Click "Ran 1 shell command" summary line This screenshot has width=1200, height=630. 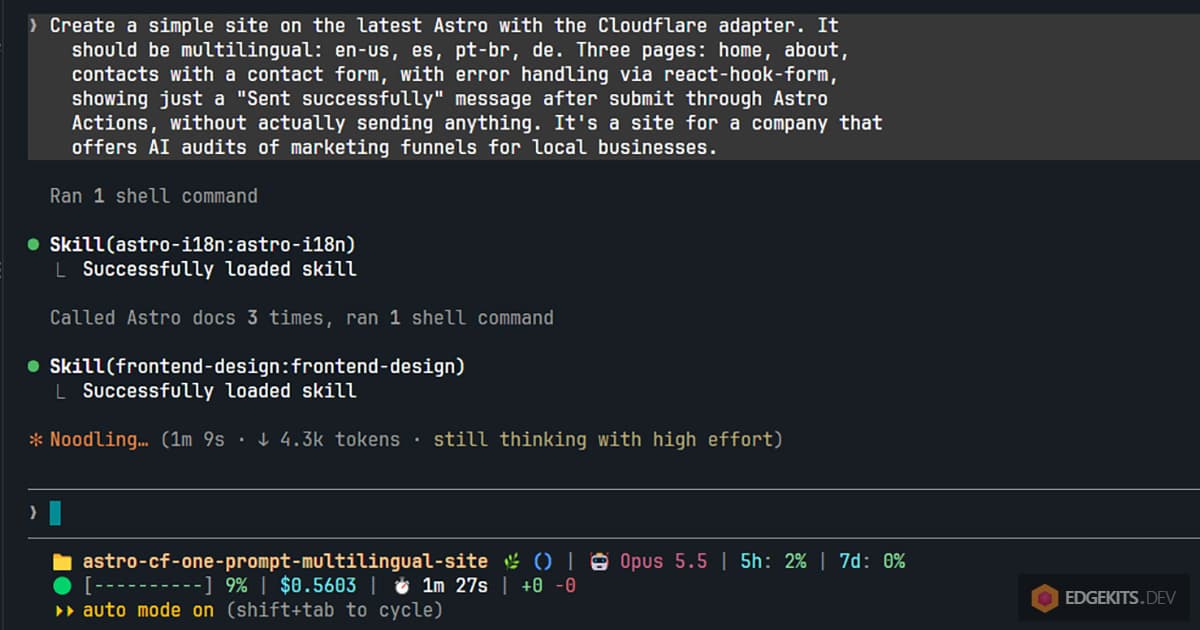[x=154, y=196]
